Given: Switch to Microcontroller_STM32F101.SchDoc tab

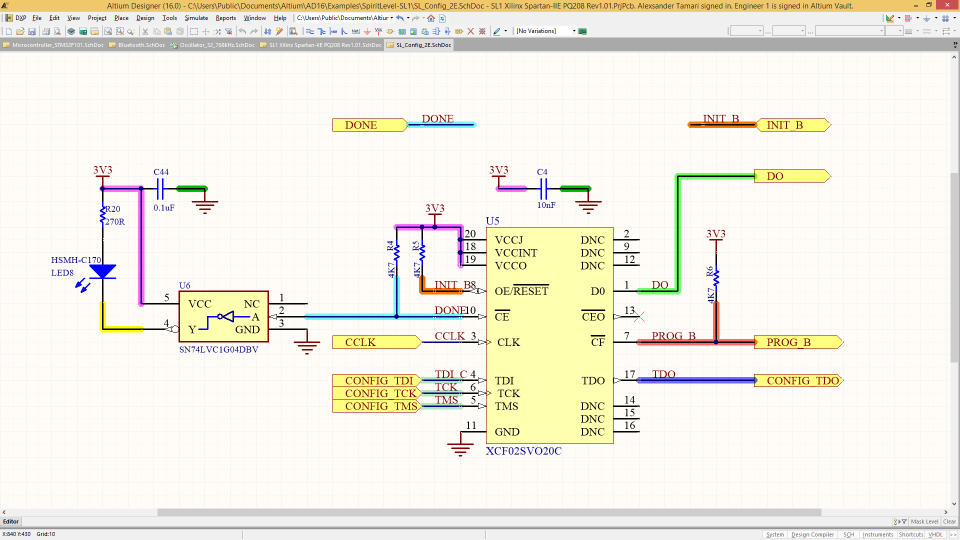Looking at the screenshot, I should 54,45.
